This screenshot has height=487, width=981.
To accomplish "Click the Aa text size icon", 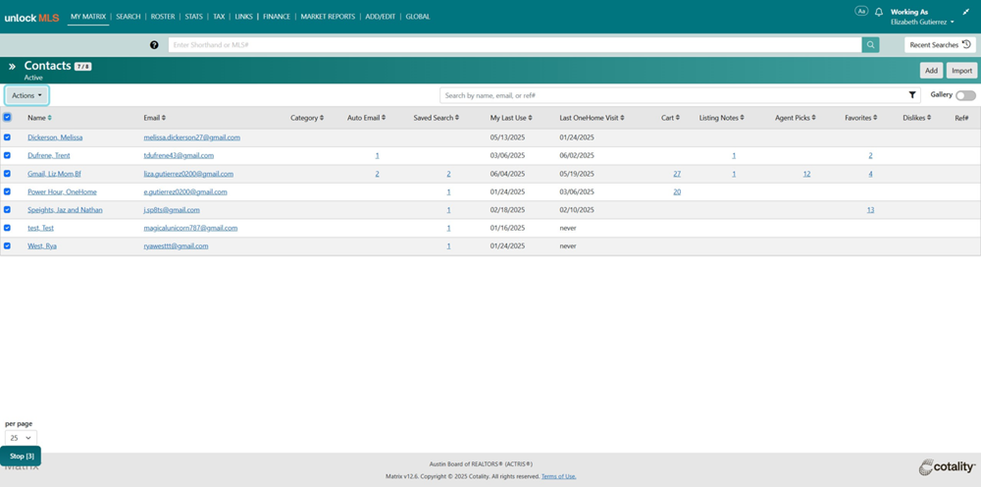I will [862, 11].
